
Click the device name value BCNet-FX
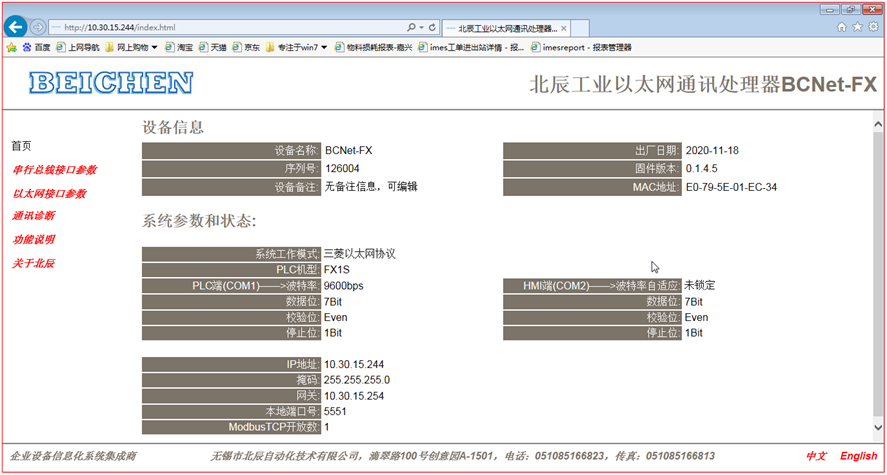click(x=348, y=150)
